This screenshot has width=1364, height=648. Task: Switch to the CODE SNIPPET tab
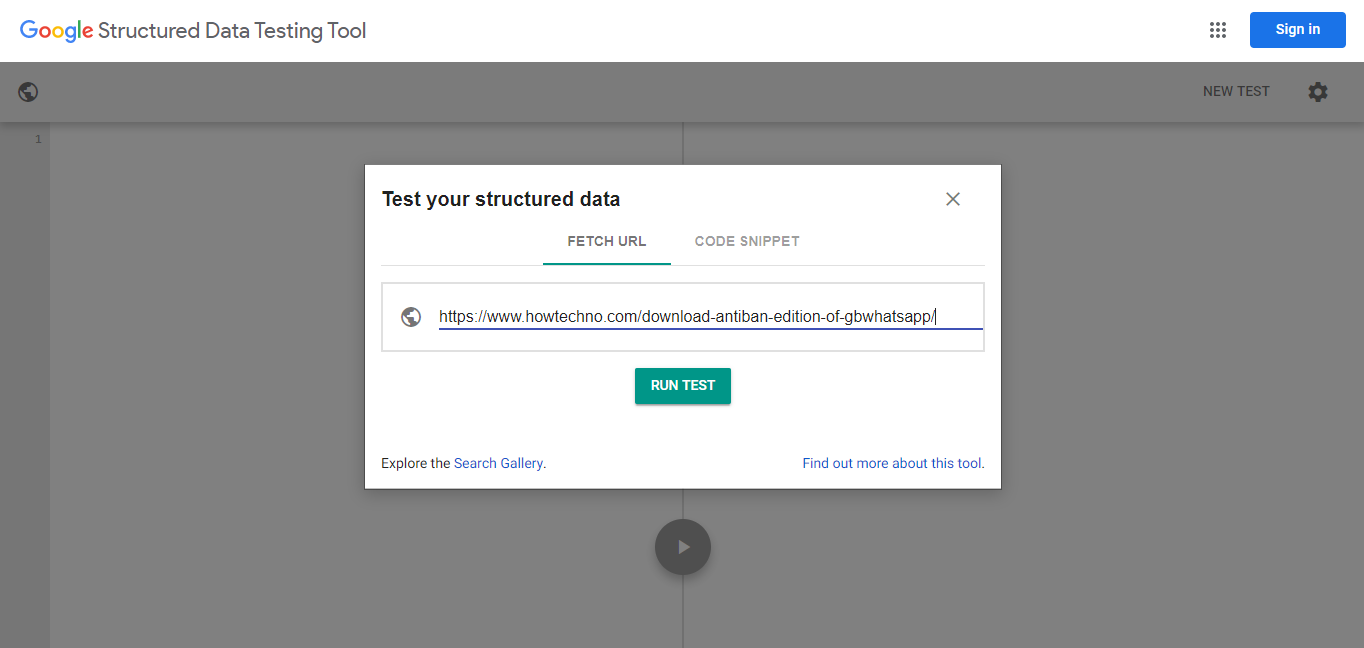coord(747,241)
